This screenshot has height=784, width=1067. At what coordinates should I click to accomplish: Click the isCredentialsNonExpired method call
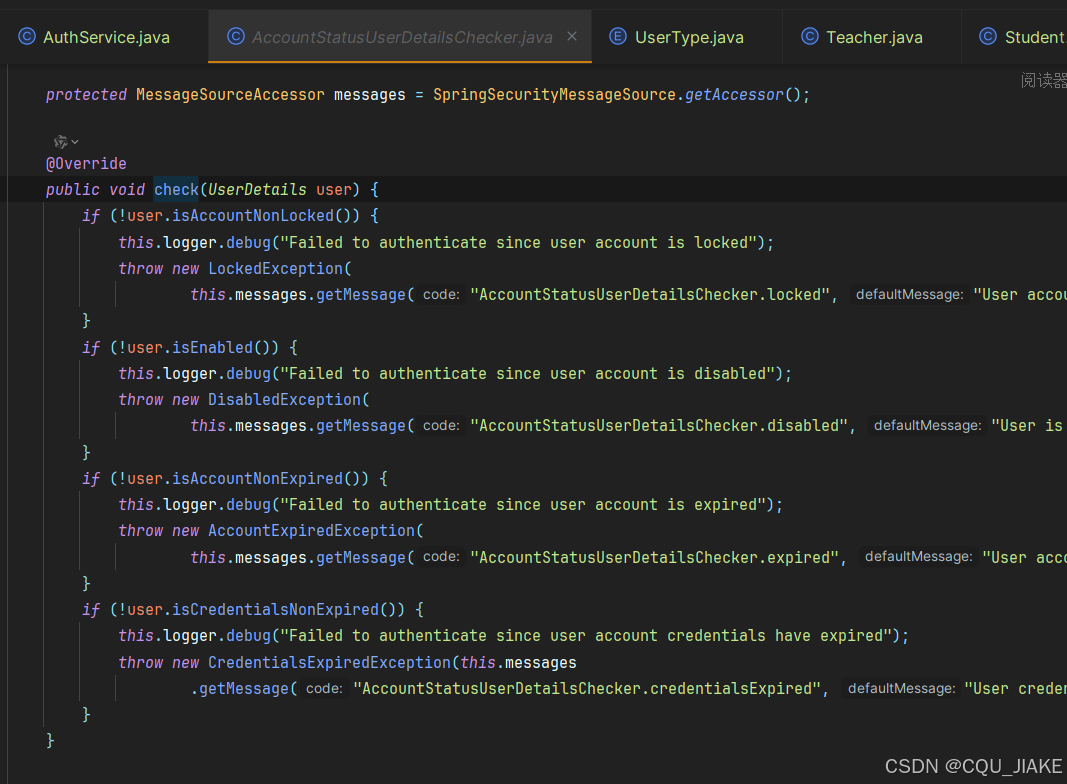276,610
